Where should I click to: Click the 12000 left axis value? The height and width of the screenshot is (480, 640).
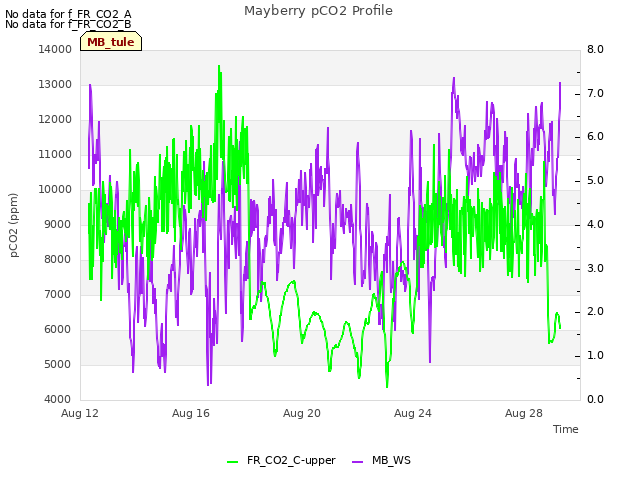click(55, 120)
